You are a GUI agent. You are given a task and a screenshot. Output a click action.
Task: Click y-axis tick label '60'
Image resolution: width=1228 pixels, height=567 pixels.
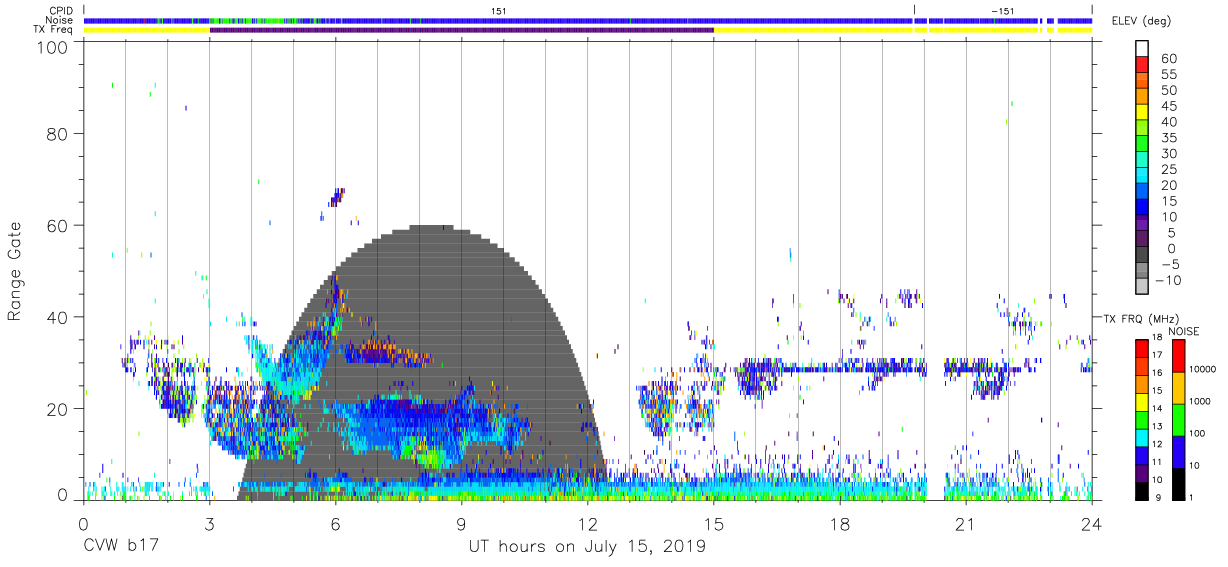coord(58,225)
